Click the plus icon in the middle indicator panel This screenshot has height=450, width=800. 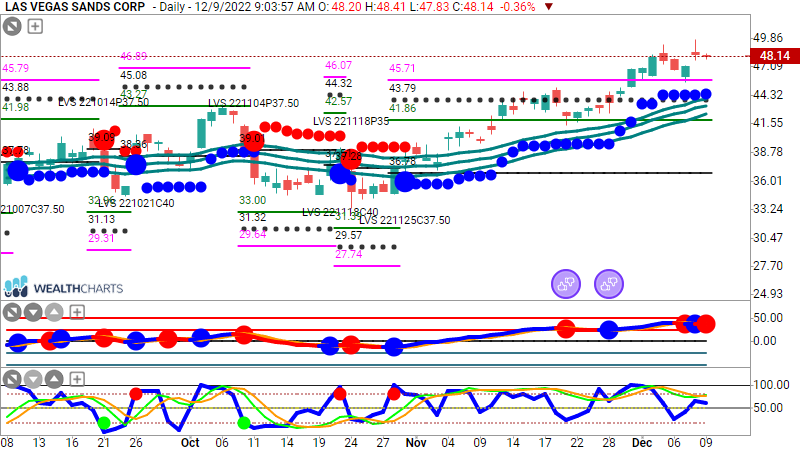click(x=77, y=312)
